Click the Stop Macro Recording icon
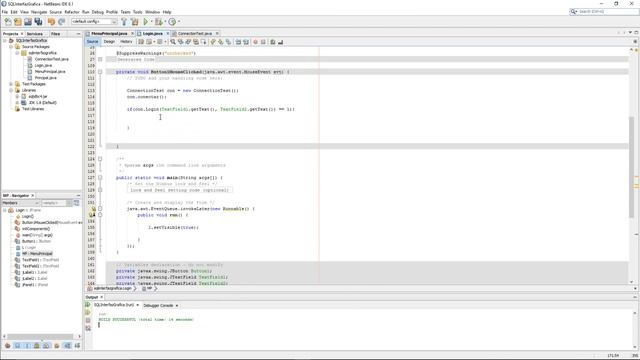This screenshot has height=360, width=640. coord(263,42)
